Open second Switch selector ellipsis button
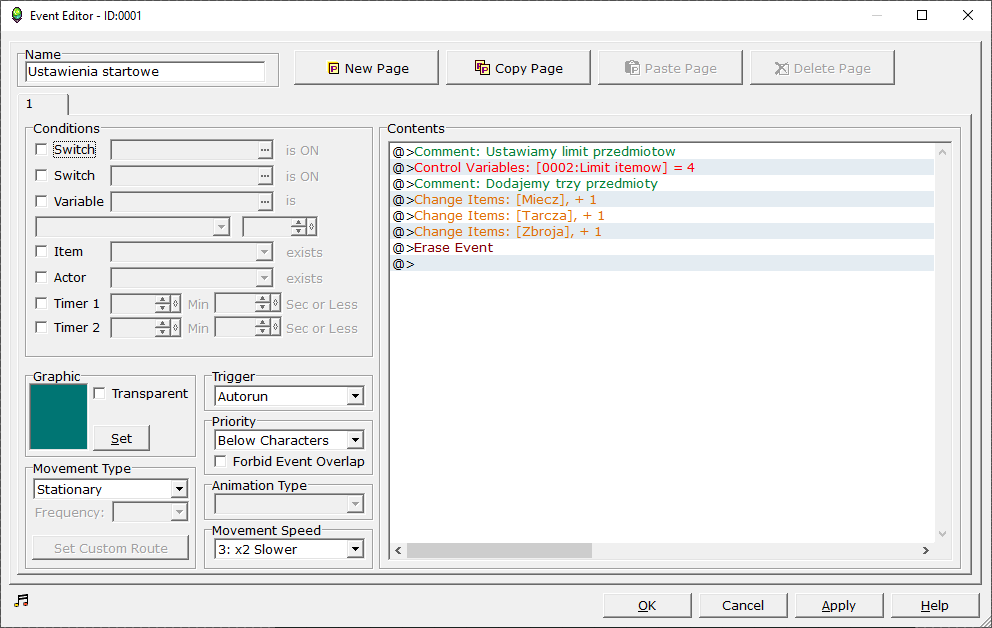This screenshot has width=992, height=628. [265, 176]
